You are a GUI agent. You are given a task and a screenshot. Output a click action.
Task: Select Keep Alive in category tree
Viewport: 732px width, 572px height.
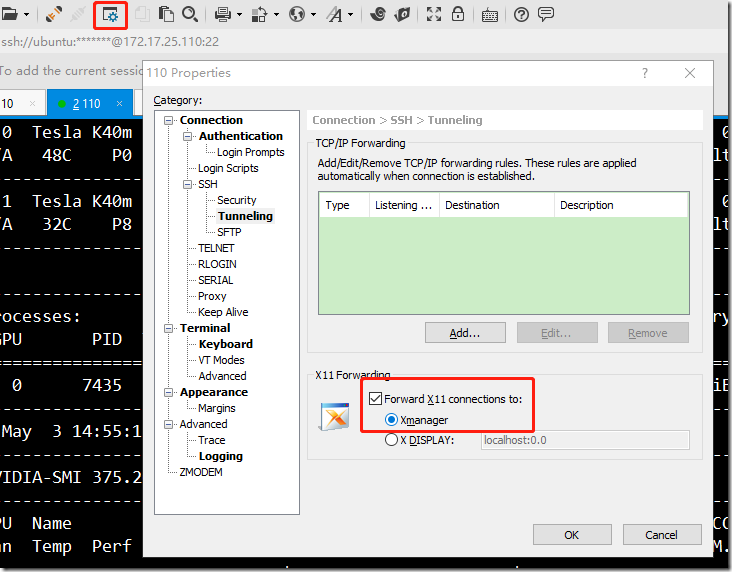coord(223,312)
